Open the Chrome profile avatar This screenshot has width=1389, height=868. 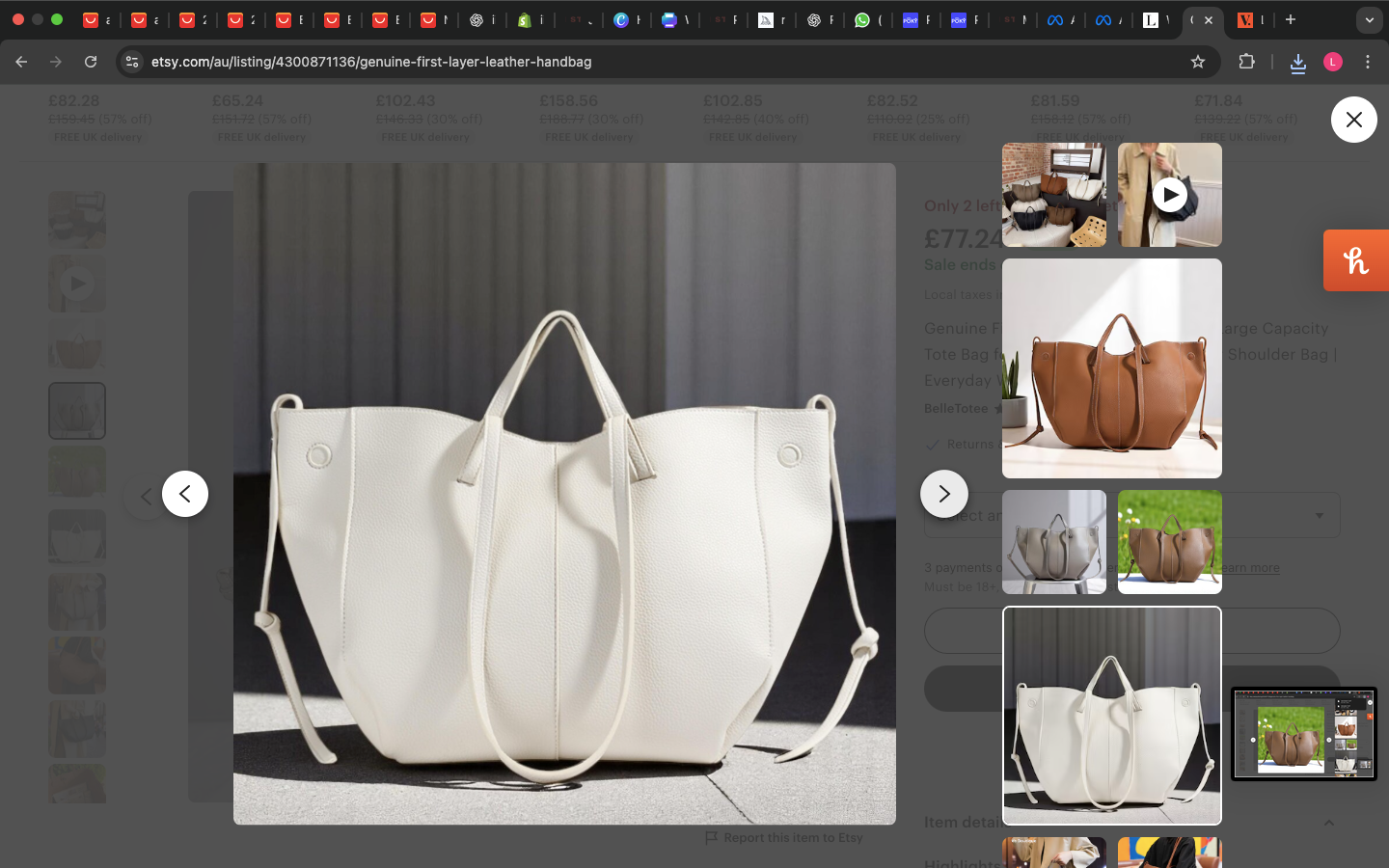pyautogui.click(x=1333, y=62)
